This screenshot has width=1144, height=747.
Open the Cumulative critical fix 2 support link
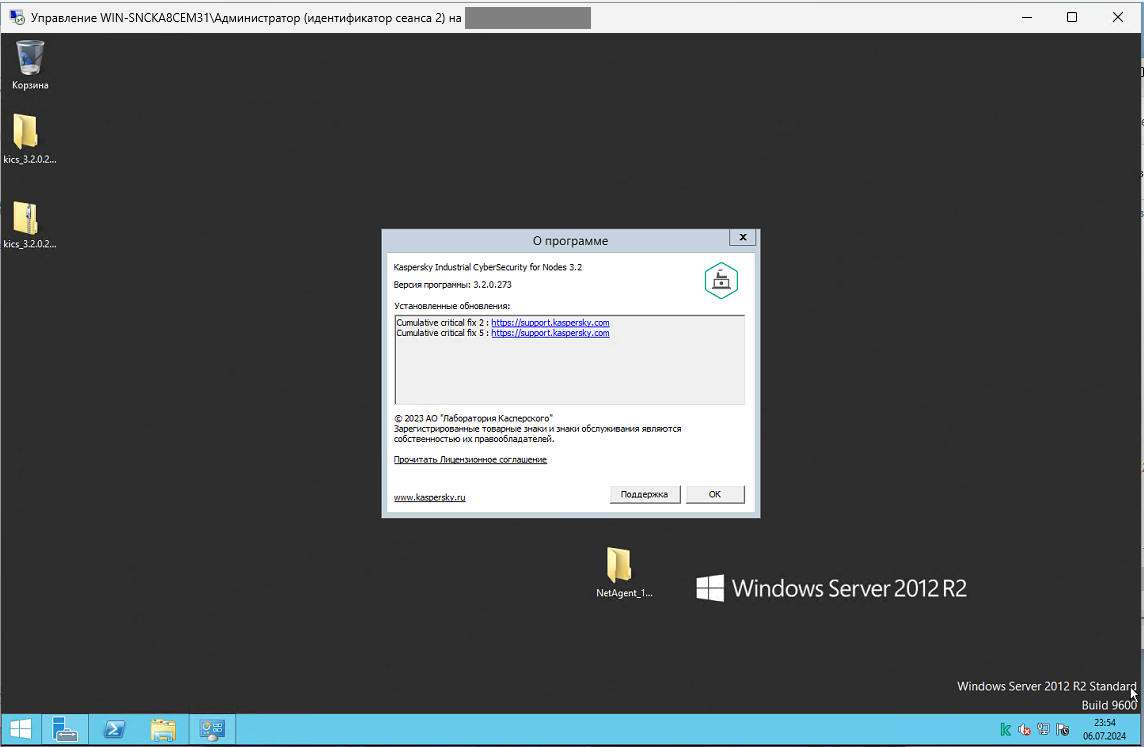[x=550, y=322]
